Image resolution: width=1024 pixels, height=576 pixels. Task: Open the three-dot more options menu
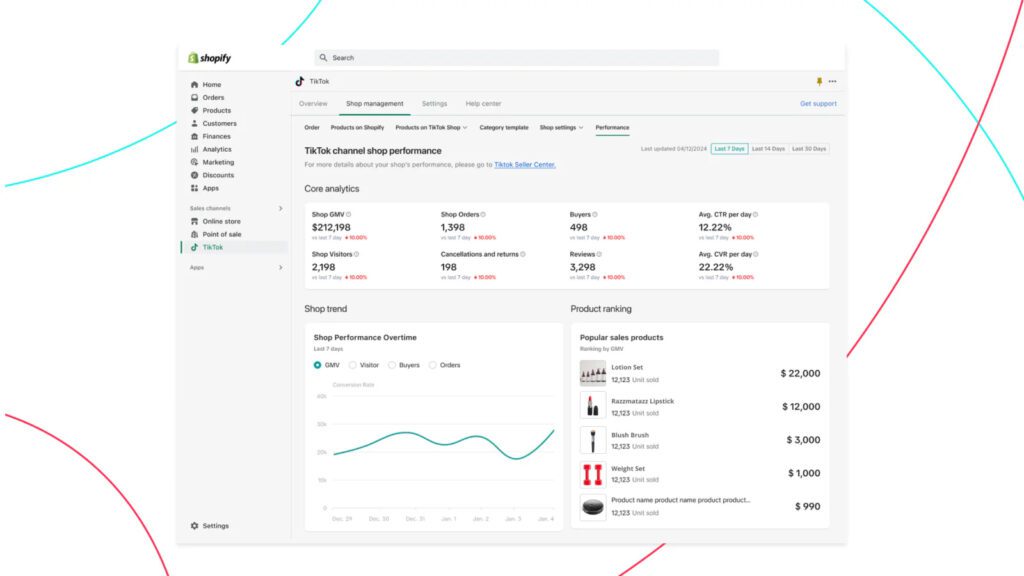tap(832, 82)
